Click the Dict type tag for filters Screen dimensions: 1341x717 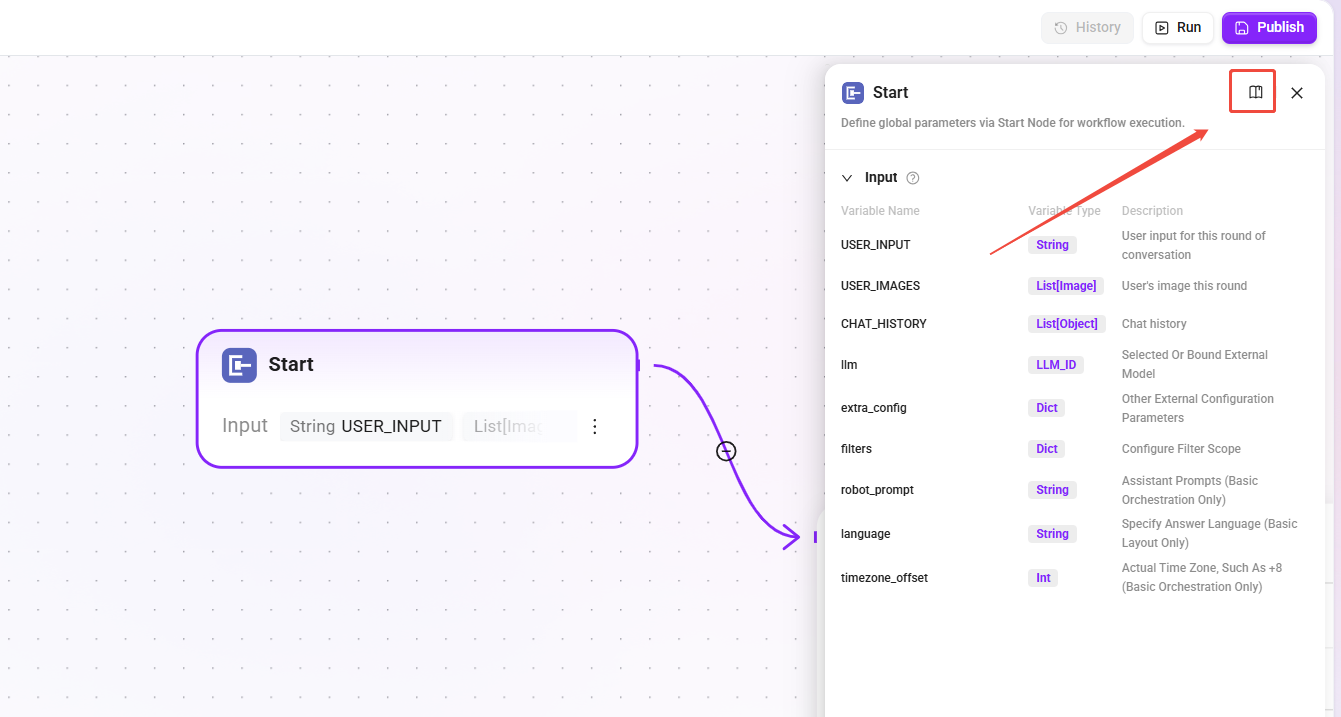click(1047, 449)
